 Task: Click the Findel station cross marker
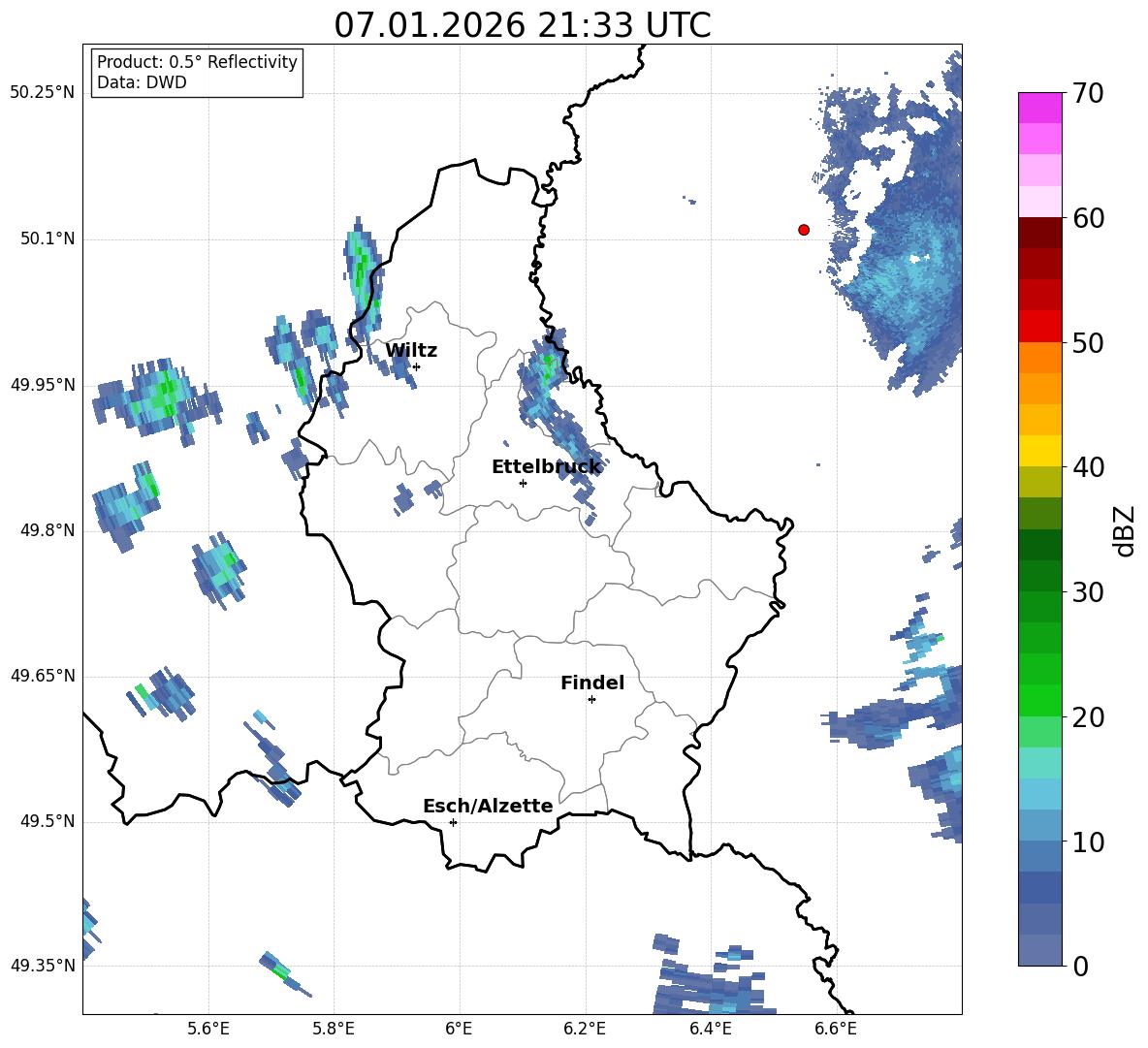point(591,700)
